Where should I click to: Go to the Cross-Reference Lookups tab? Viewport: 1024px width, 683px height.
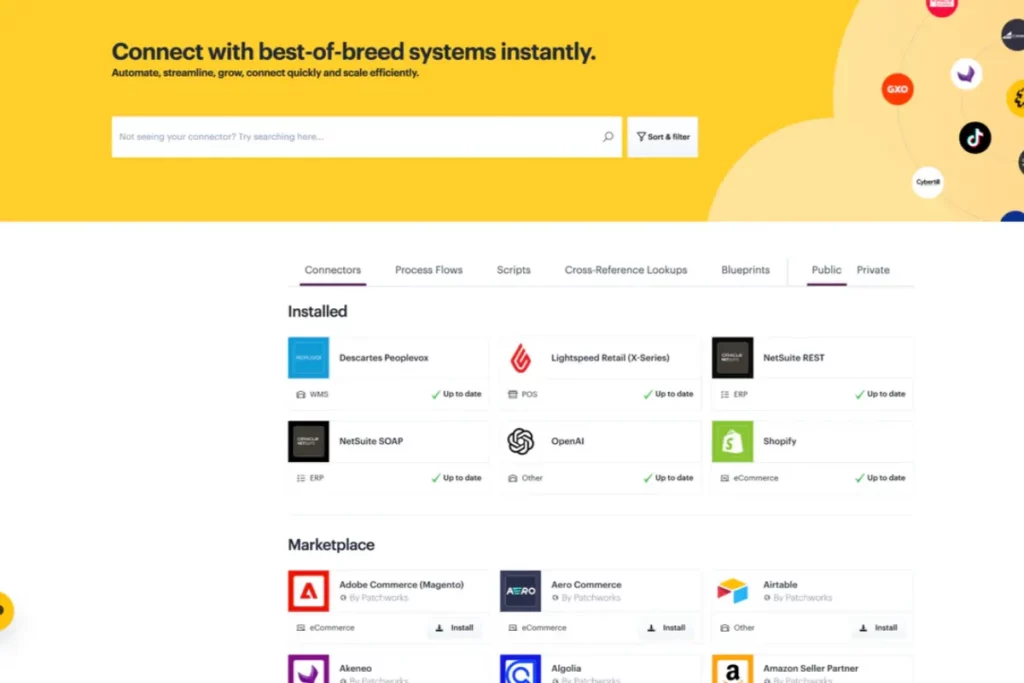pos(625,270)
